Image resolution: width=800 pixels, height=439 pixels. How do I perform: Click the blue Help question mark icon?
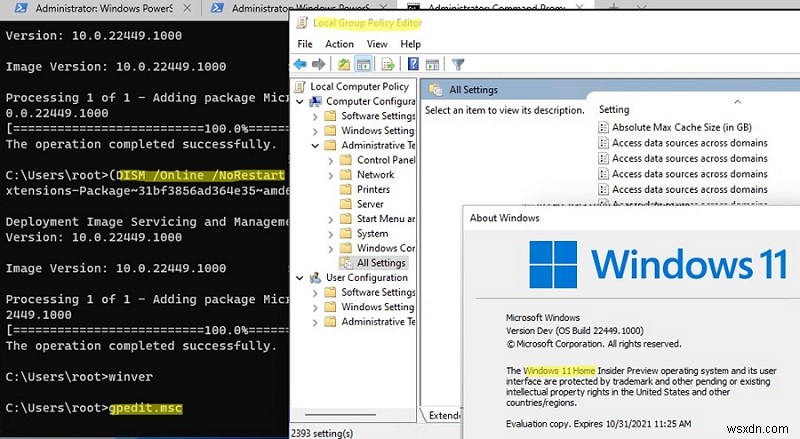click(x=413, y=64)
